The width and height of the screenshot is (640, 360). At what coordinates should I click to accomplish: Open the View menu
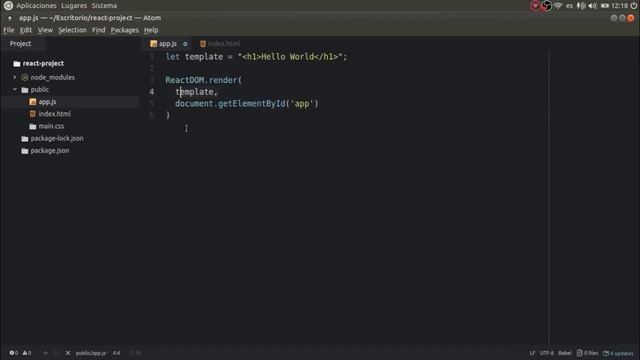(45, 30)
